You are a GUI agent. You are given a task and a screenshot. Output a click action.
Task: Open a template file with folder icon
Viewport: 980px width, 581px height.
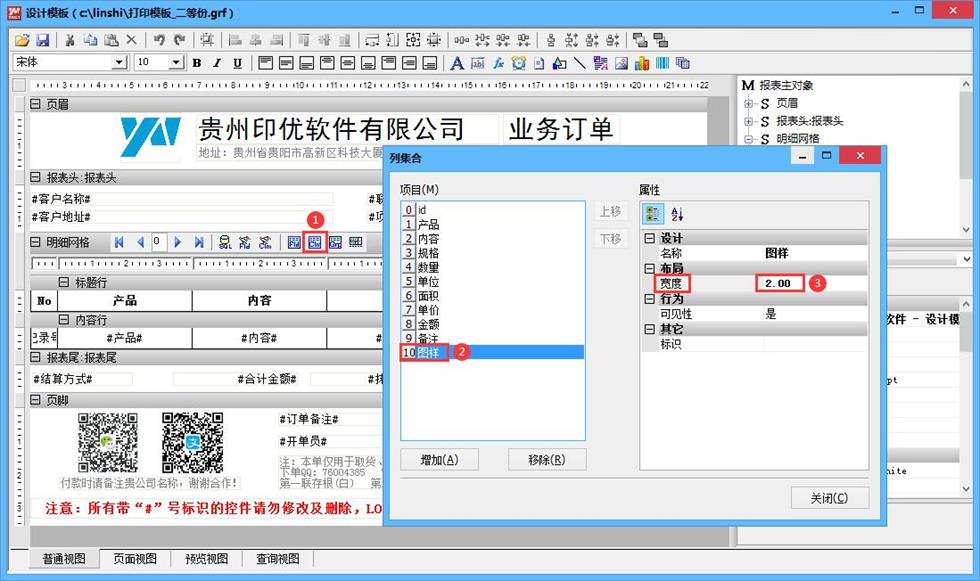click(22, 41)
